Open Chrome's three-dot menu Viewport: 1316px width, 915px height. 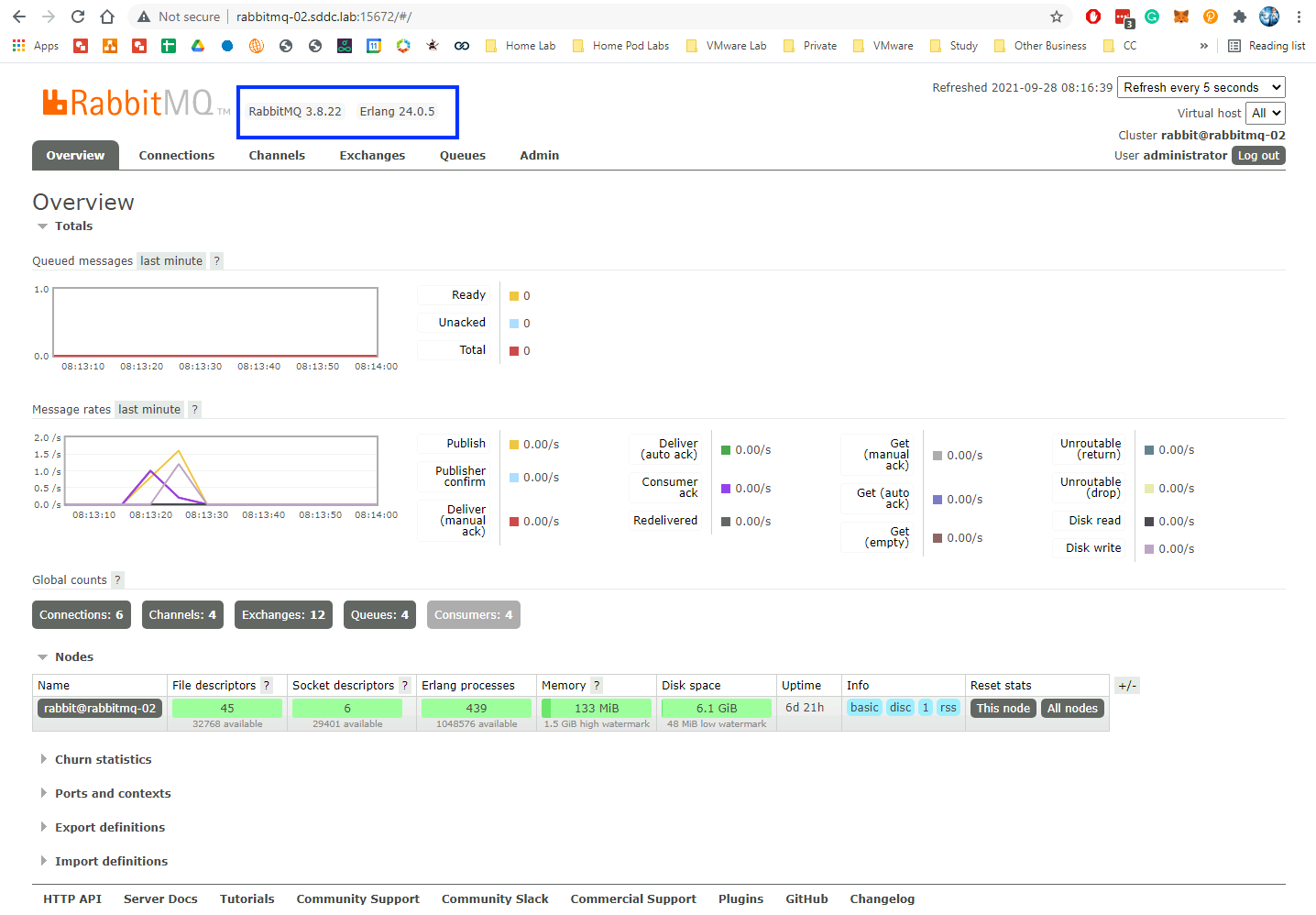1299,17
